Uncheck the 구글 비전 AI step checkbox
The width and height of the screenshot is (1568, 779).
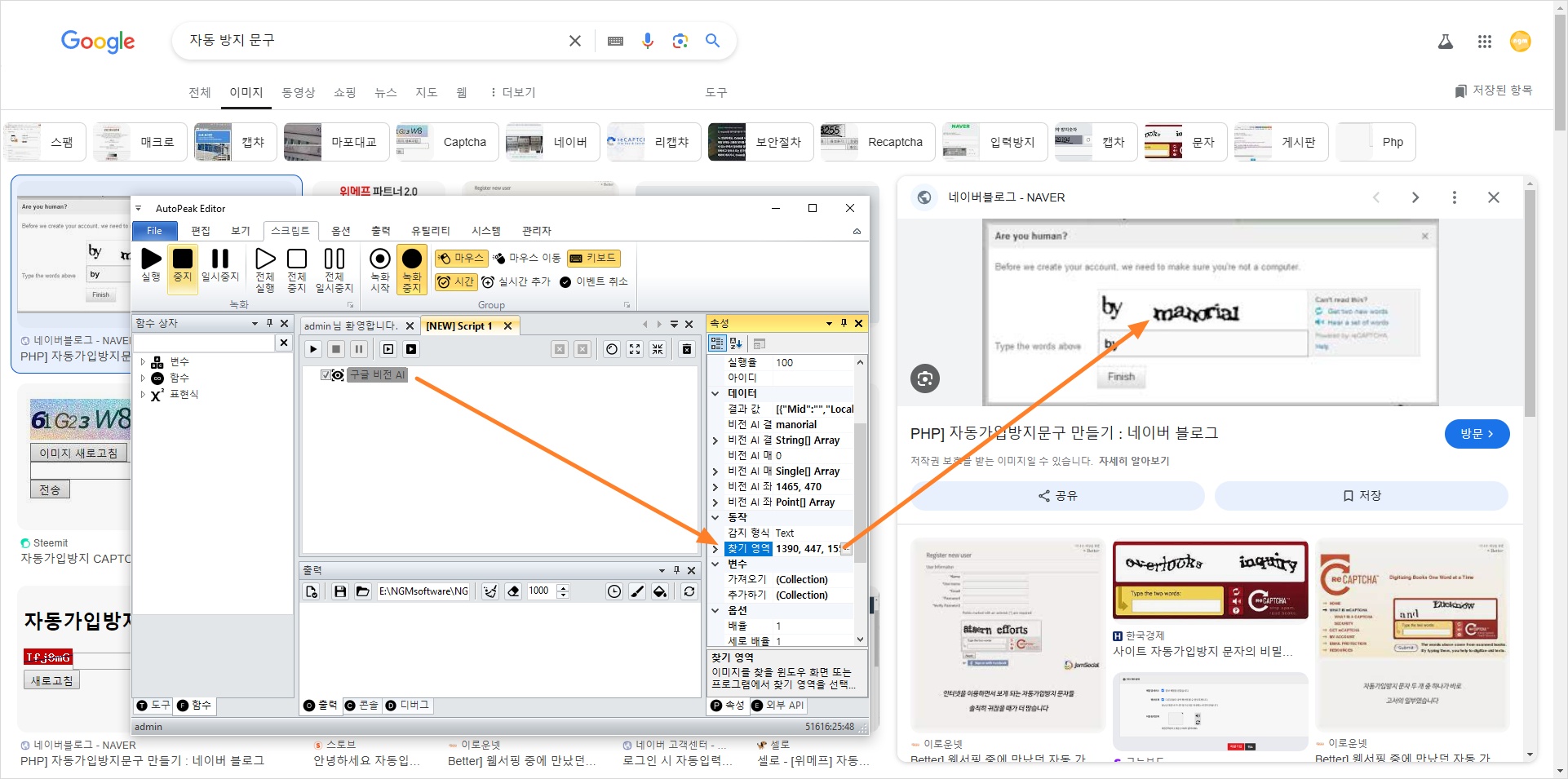click(326, 375)
